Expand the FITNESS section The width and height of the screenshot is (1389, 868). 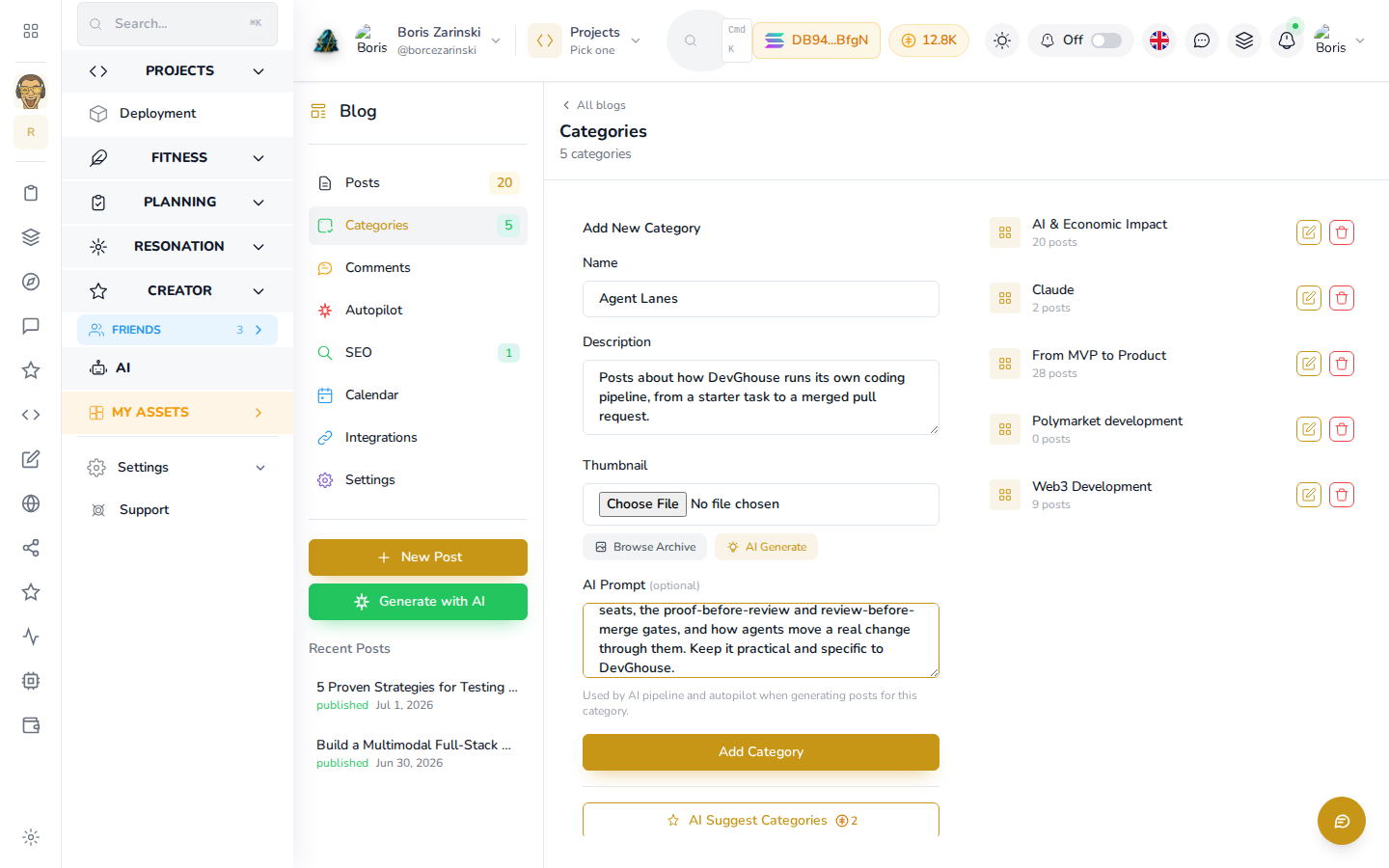177,158
